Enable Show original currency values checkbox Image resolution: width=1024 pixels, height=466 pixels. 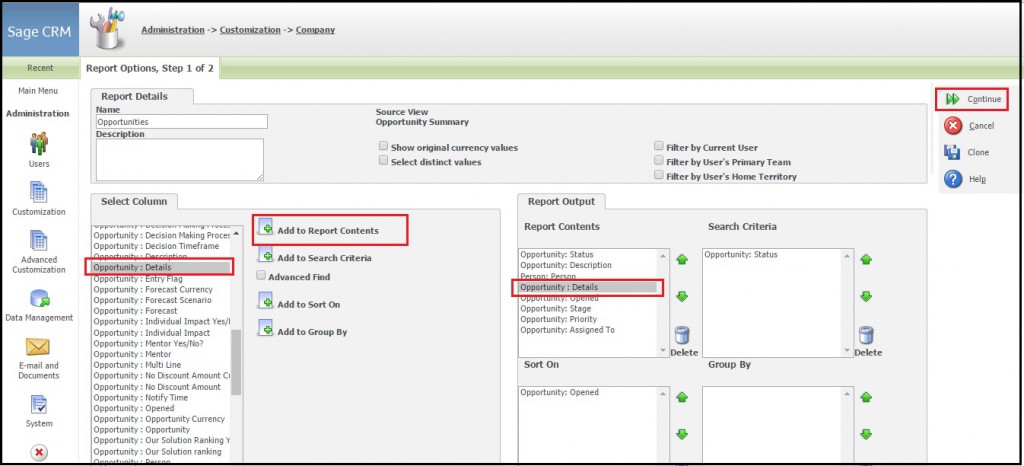coord(384,146)
